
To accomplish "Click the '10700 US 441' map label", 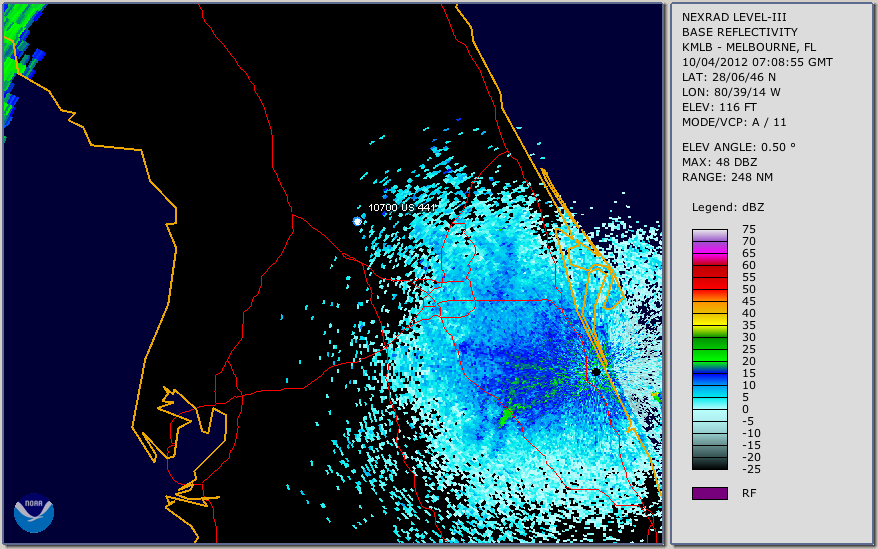I will [401, 208].
